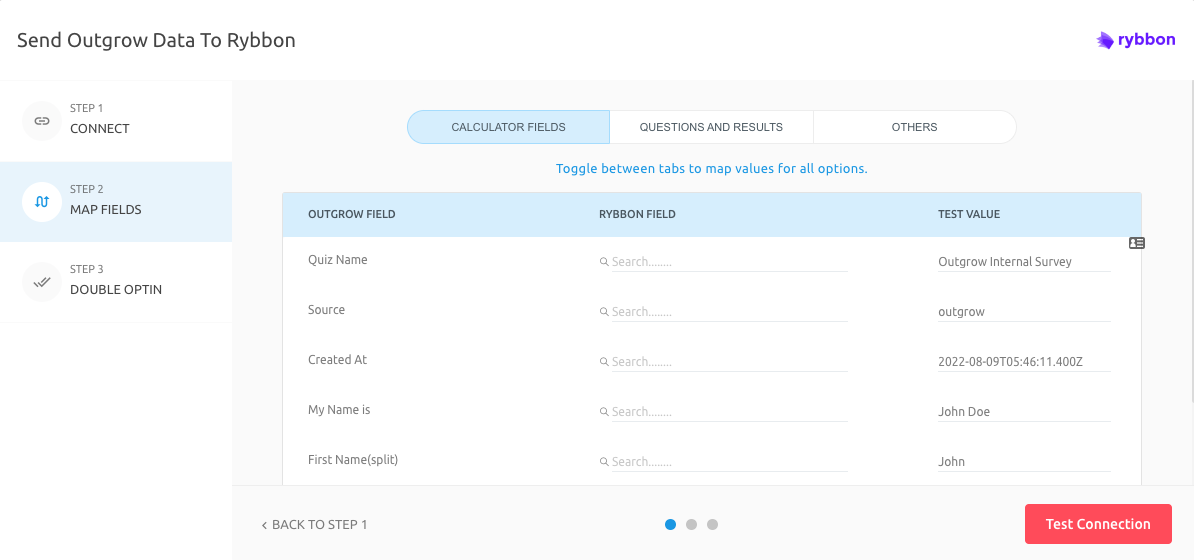The width and height of the screenshot is (1194, 560).
Task: Select Map Fields step in sidebar
Action: pos(116,202)
